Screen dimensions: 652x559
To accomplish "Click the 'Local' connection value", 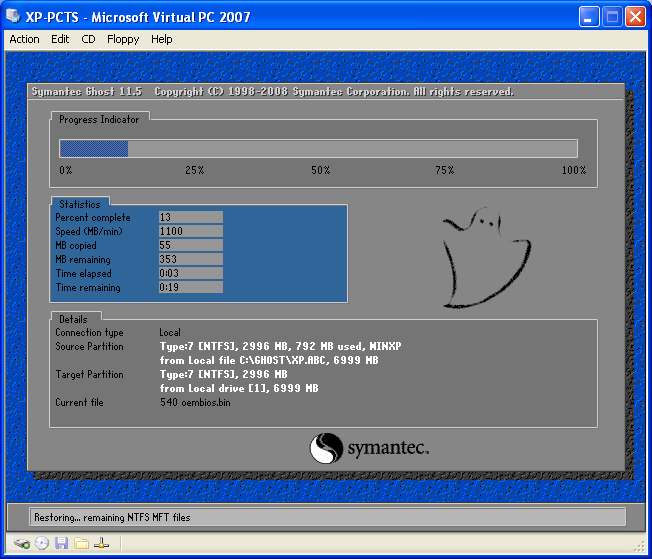I will tap(170, 332).
